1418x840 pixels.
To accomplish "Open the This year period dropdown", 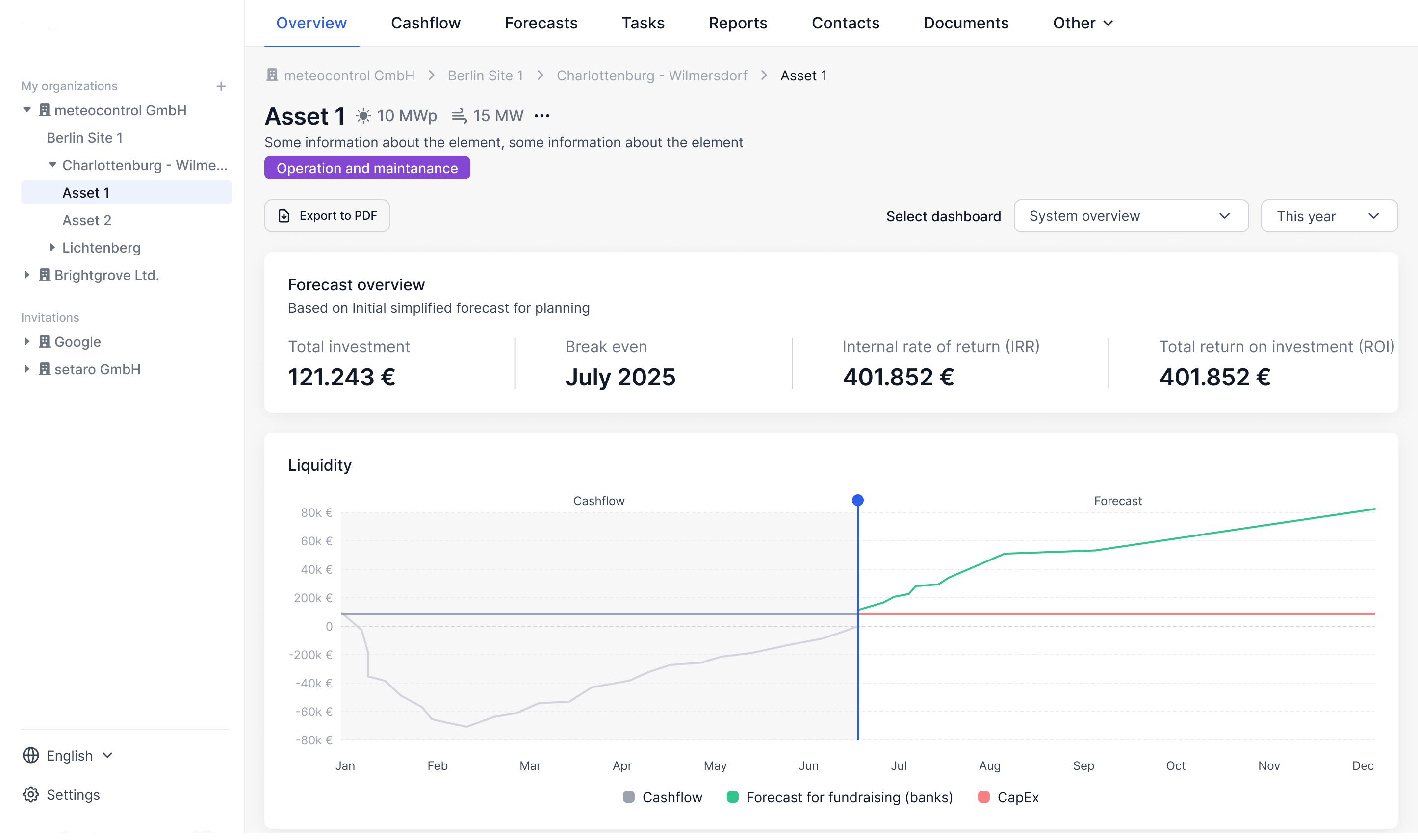I will pos(1329,216).
